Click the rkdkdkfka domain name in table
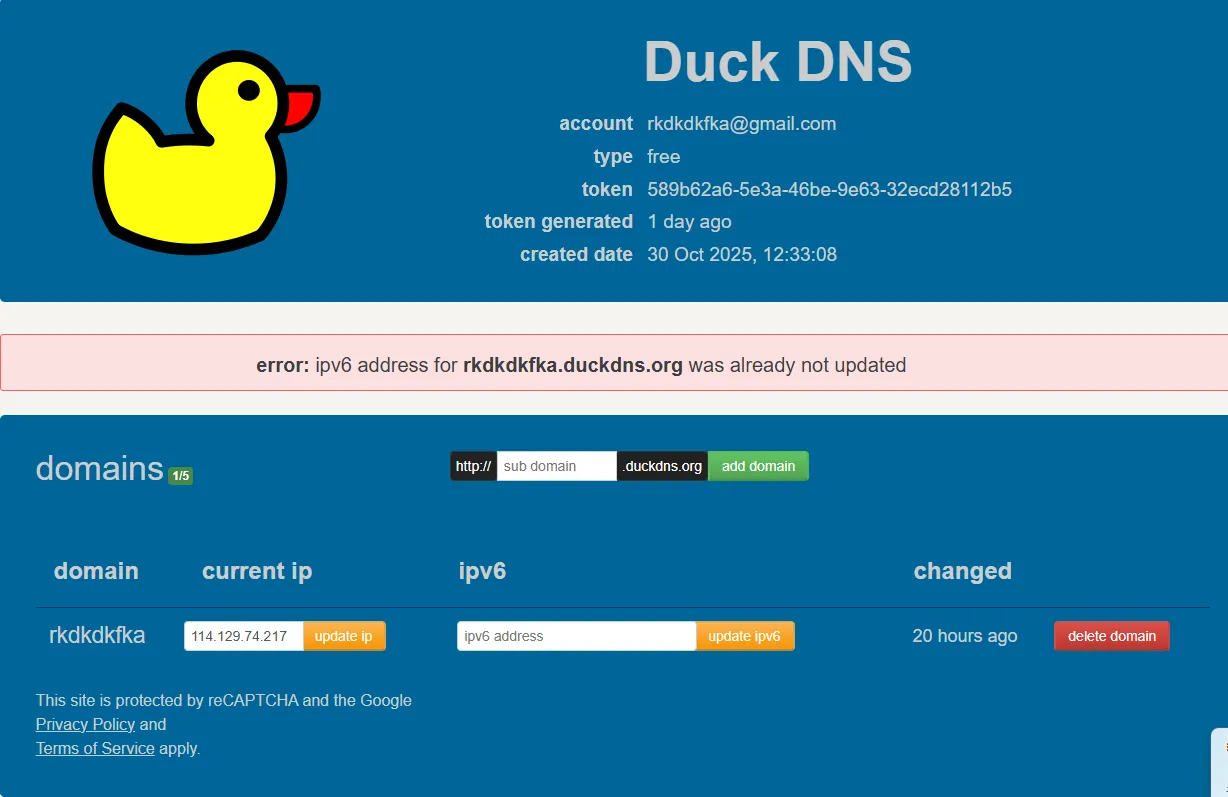Viewport: 1228px width, 797px height. pyautogui.click(x=97, y=635)
